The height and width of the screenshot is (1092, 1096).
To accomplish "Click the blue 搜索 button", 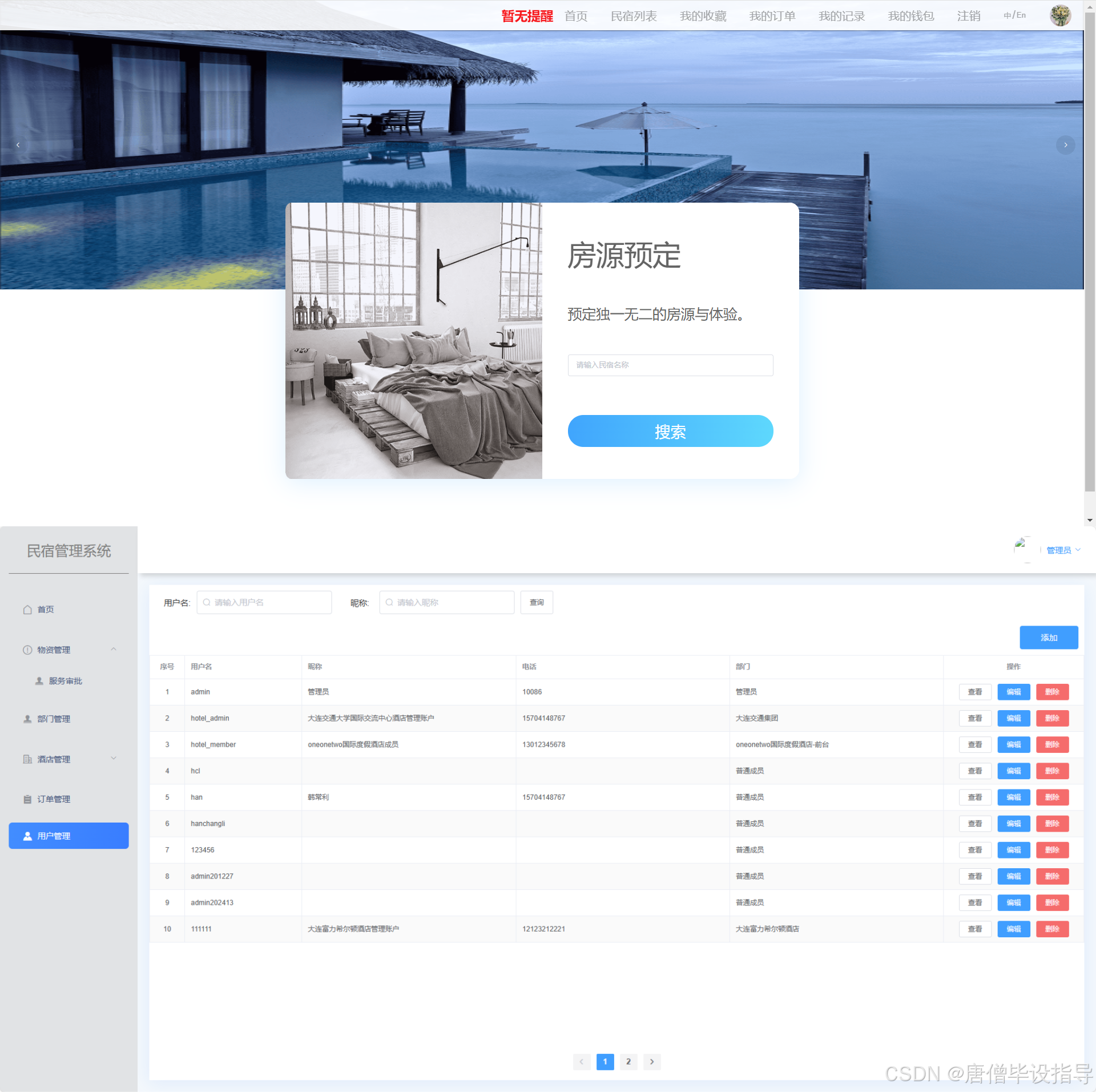I will (x=670, y=431).
